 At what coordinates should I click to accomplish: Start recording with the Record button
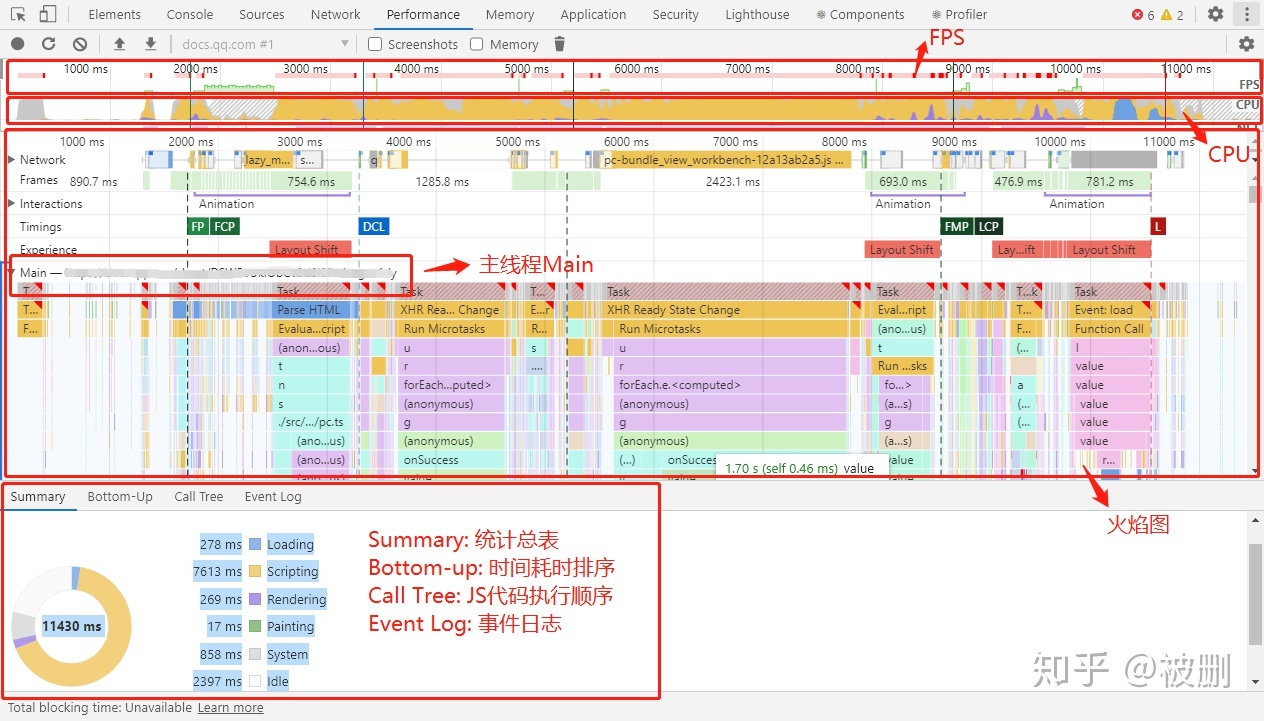click(x=17, y=44)
